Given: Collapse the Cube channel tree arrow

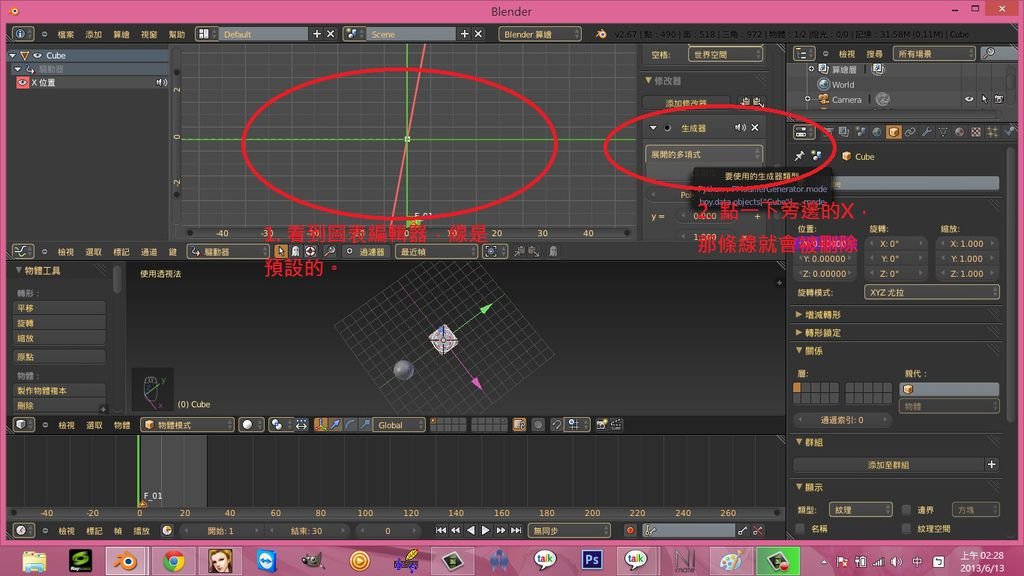Looking at the screenshot, I should point(12,56).
